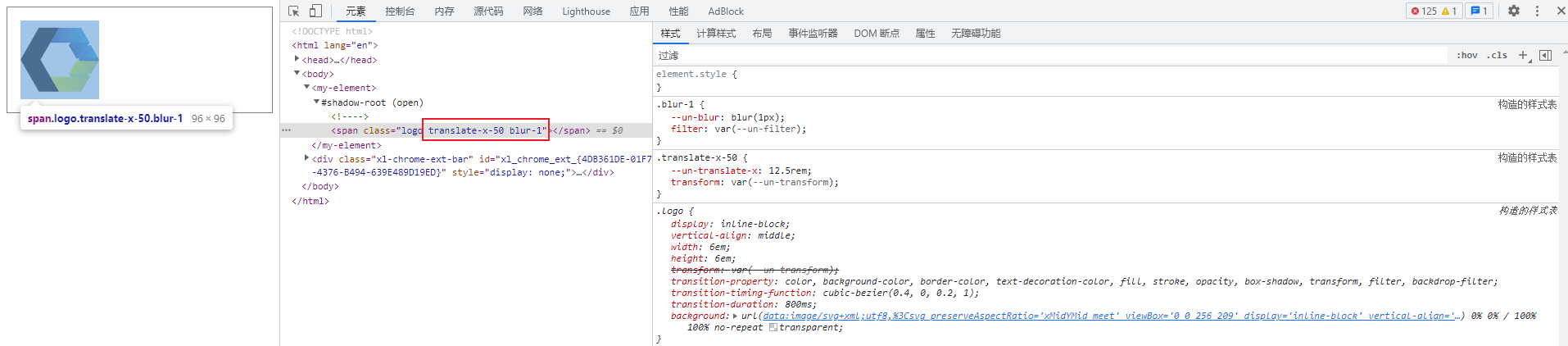The width and height of the screenshot is (1568, 346).
Task: Toggle the device toolbar icon
Action: 315,11
